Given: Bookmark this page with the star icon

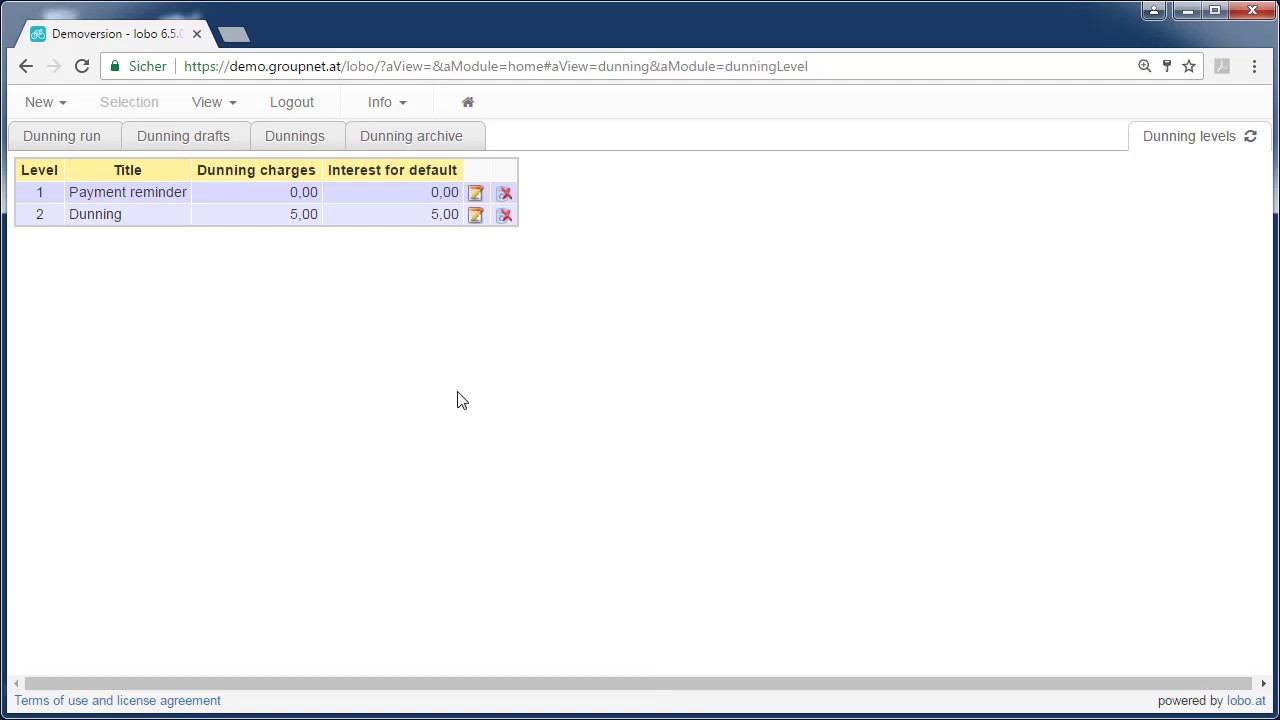Looking at the screenshot, I should tap(1189, 66).
